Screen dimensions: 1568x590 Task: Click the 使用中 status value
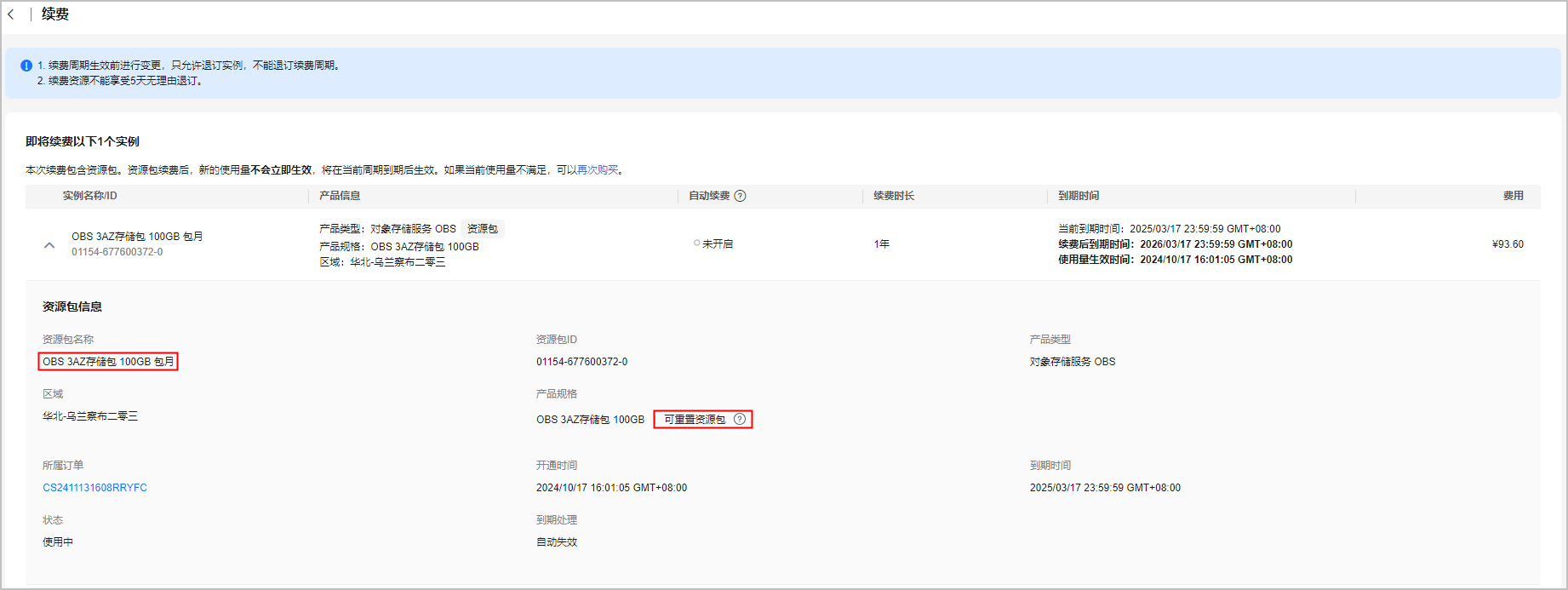coord(58,542)
